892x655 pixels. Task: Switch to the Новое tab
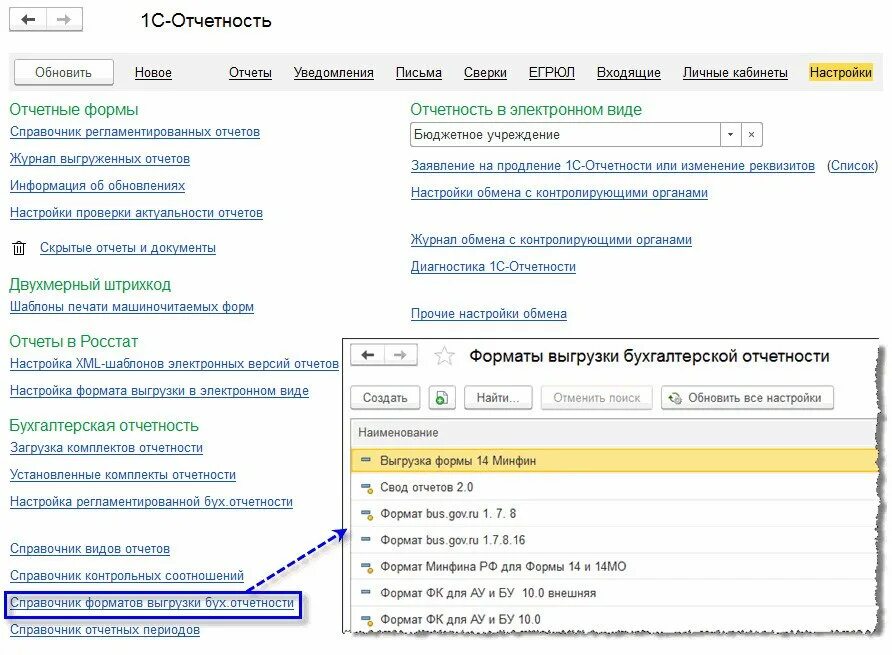(x=153, y=73)
